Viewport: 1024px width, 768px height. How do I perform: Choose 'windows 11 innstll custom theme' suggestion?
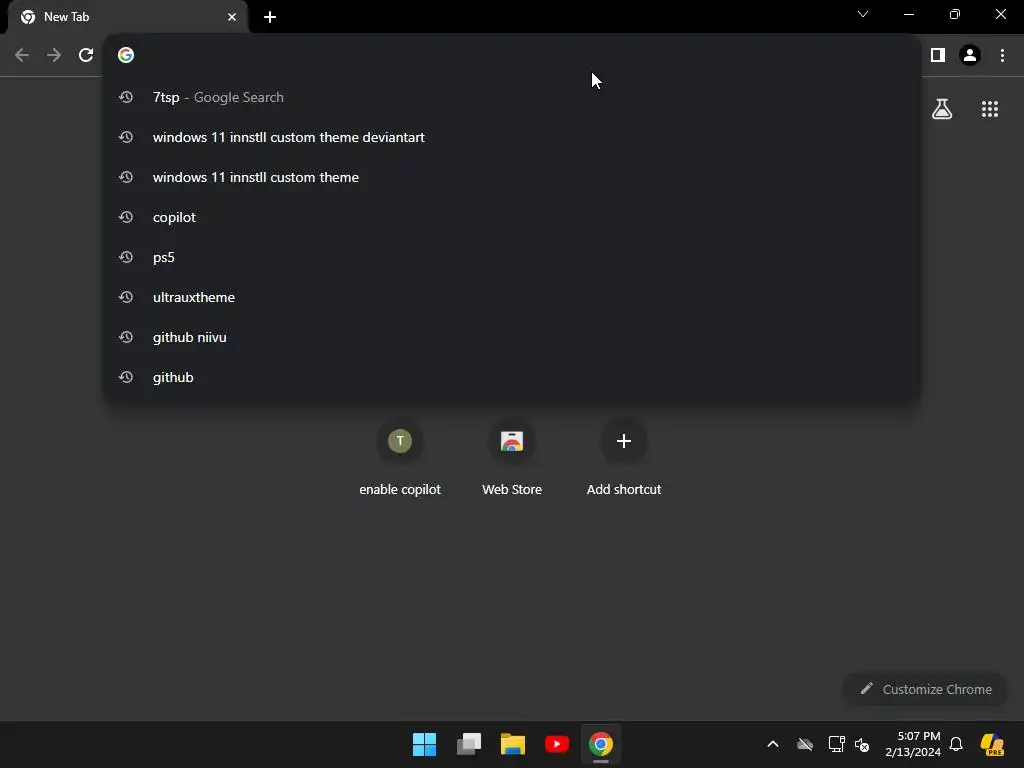coord(512,177)
